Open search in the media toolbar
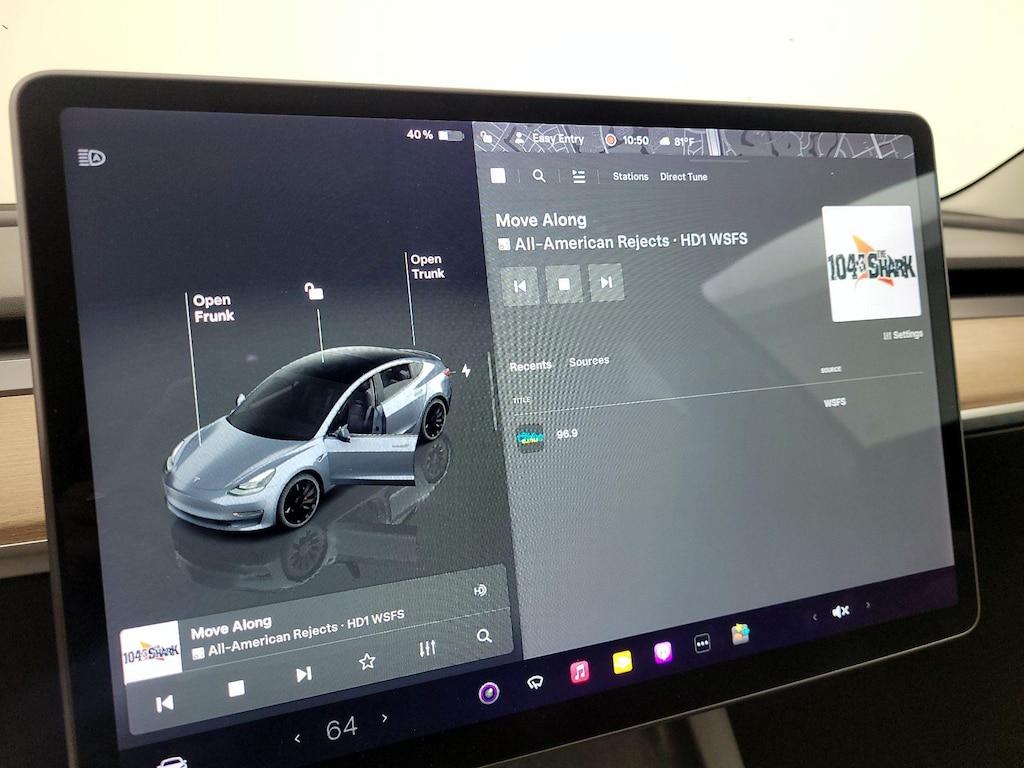 [539, 176]
